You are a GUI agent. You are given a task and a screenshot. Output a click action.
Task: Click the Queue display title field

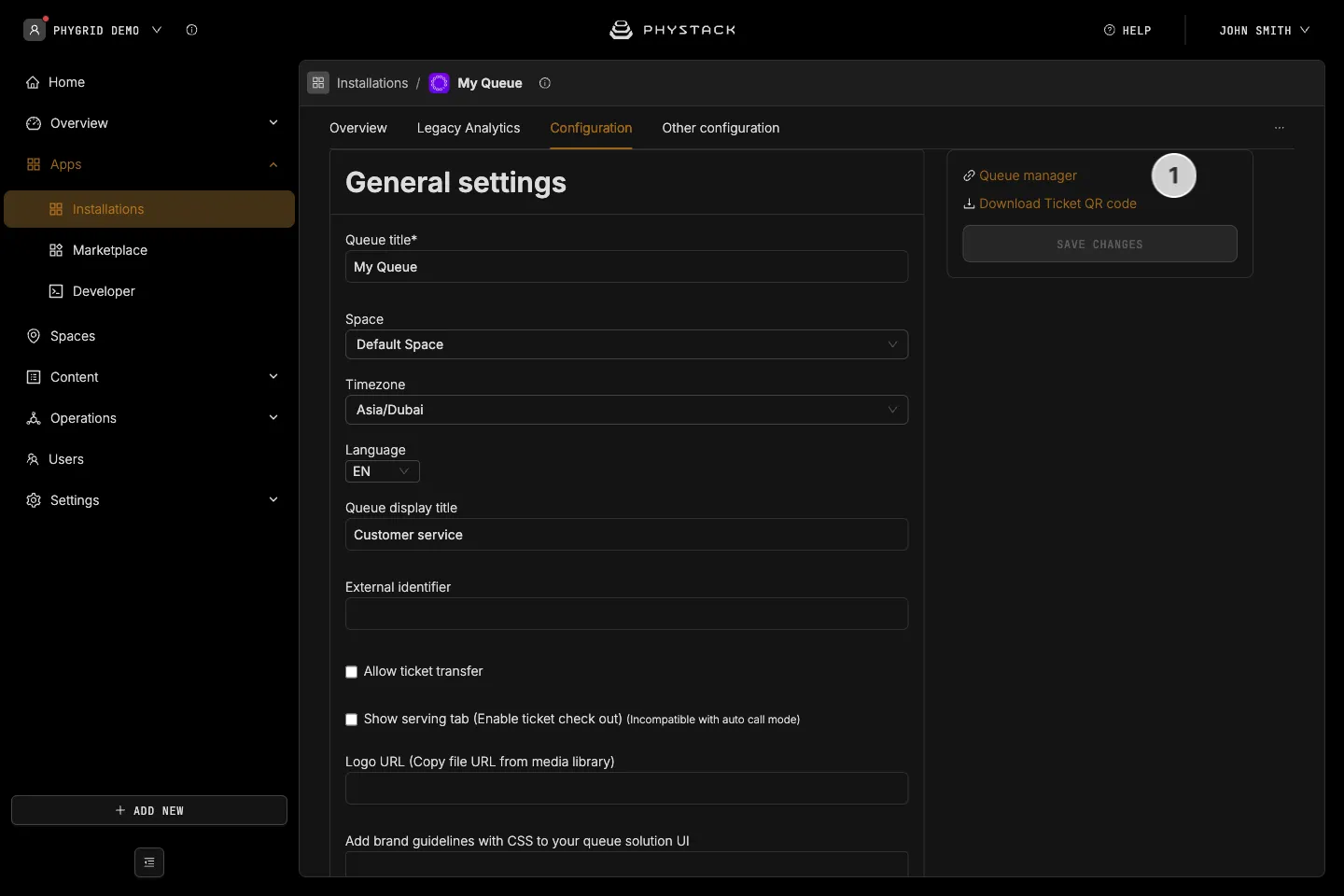point(626,535)
